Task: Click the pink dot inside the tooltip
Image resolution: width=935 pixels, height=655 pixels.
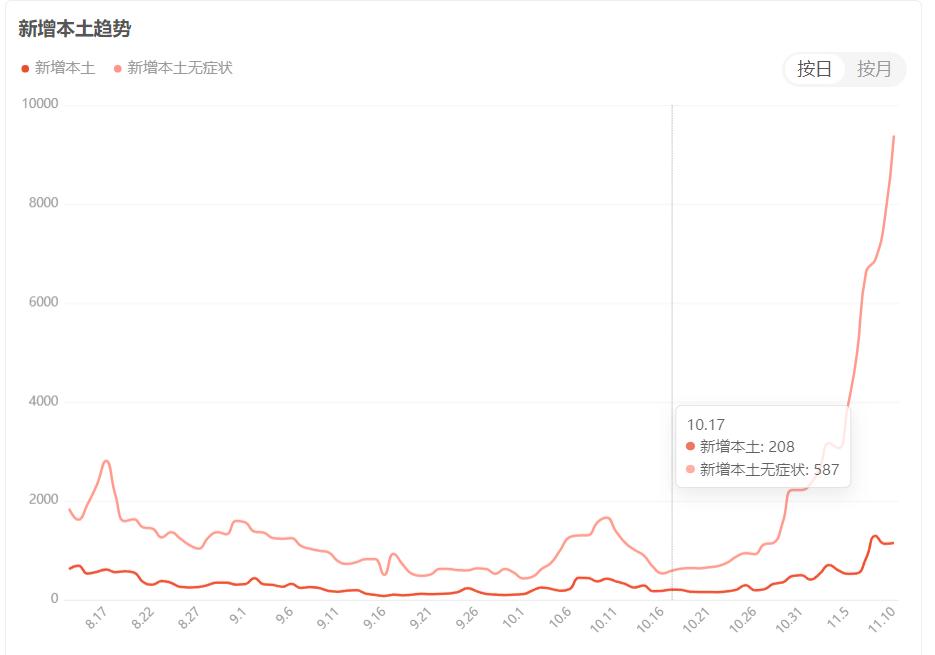Action: 692,470
